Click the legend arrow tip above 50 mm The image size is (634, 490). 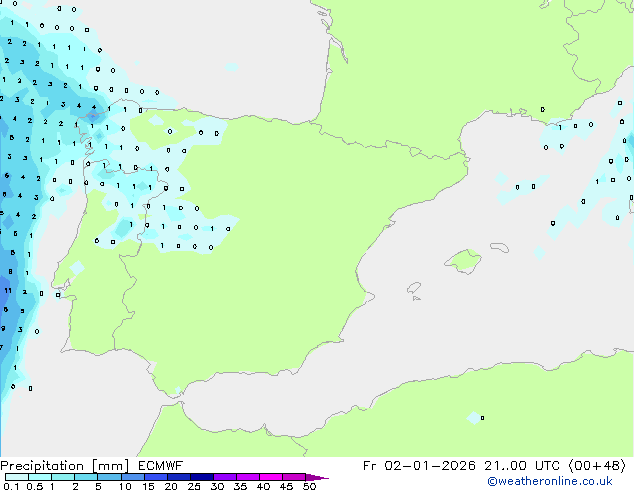tap(317, 477)
